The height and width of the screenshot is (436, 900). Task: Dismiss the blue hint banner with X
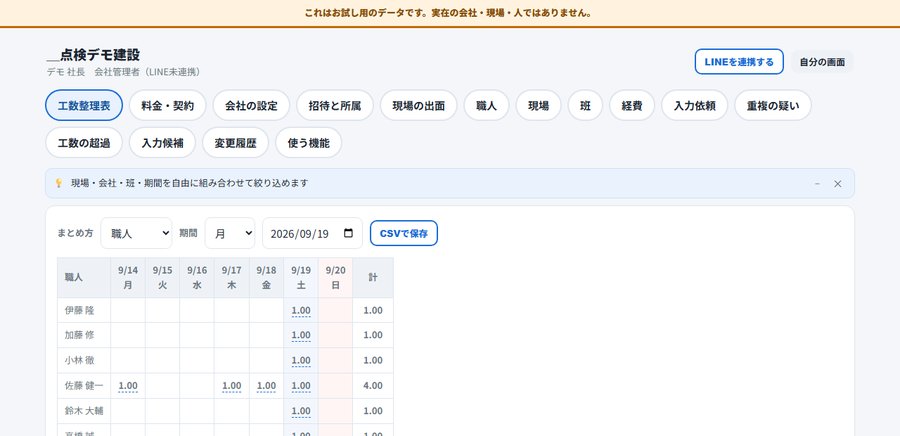click(837, 184)
